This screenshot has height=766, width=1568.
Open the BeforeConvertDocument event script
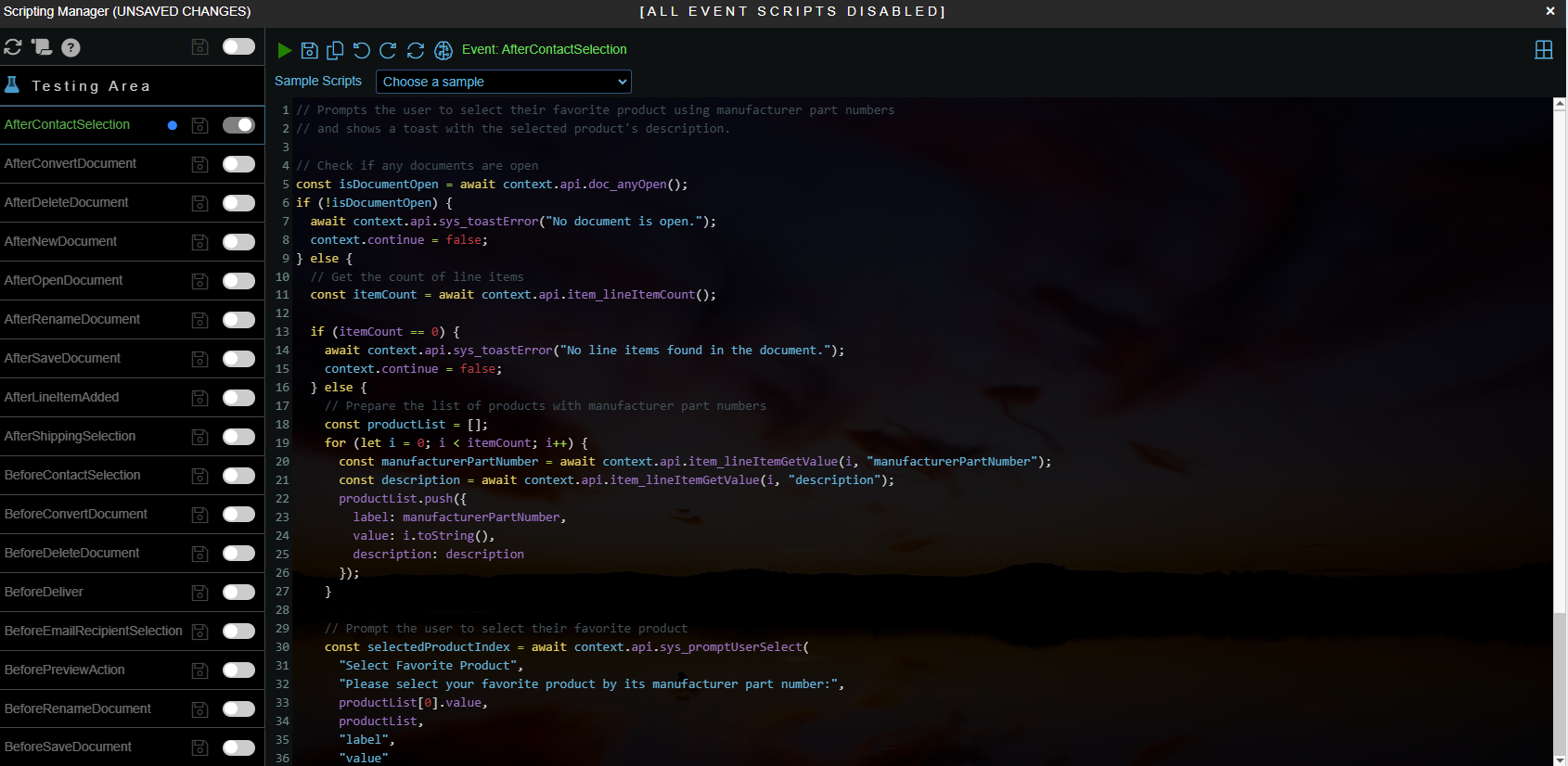click(x=75, y=514)
